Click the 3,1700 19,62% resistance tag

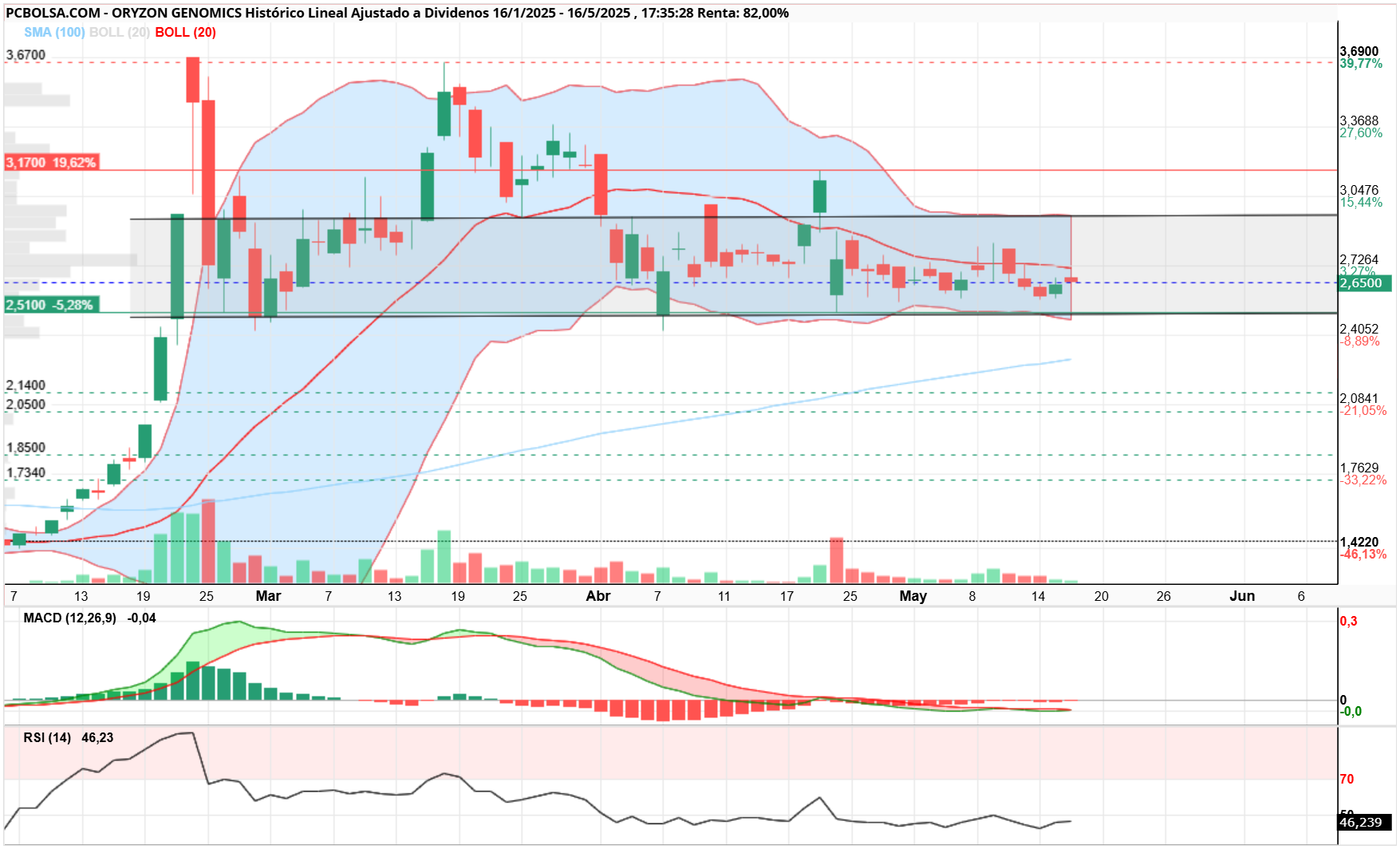pos(51,163)
